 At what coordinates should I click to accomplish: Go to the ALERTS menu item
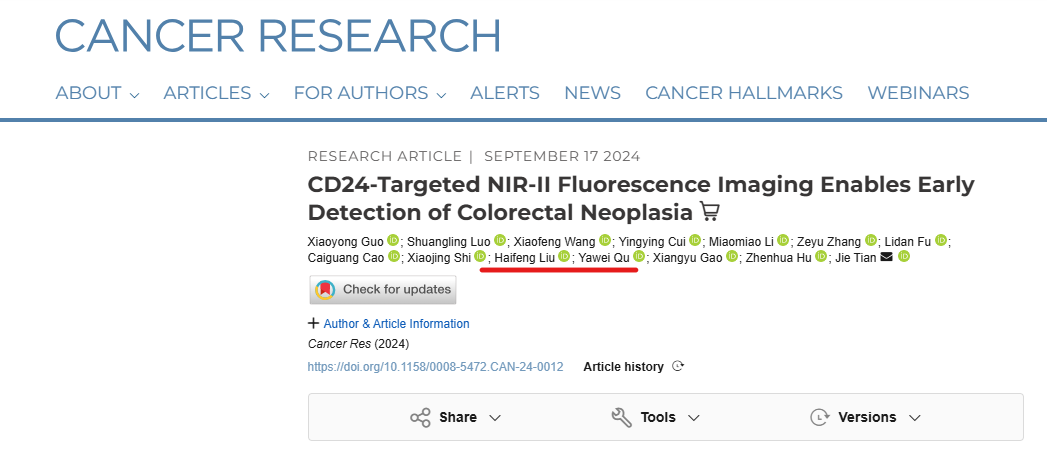tap(505, 93)
